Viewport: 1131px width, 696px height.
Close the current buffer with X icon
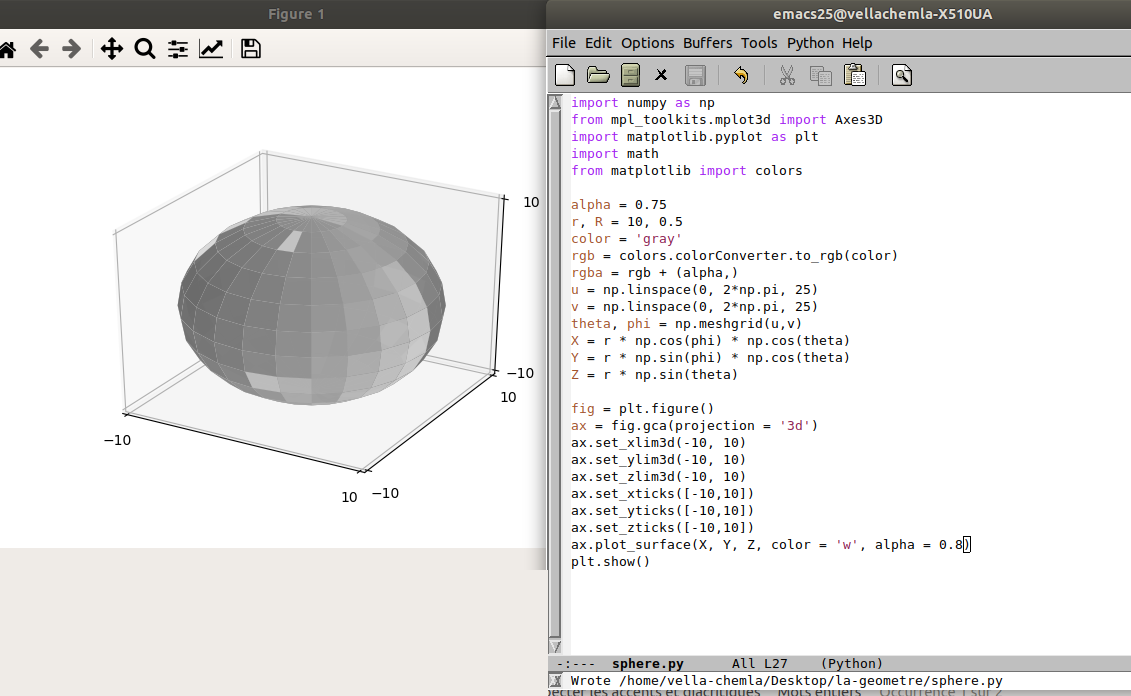point(661,75)
